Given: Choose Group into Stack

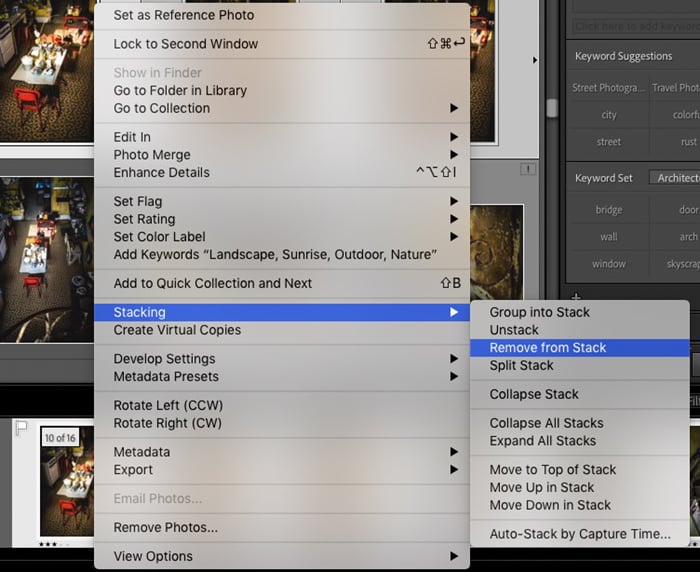Looking at the screenshot, I should tap(580, 312).
